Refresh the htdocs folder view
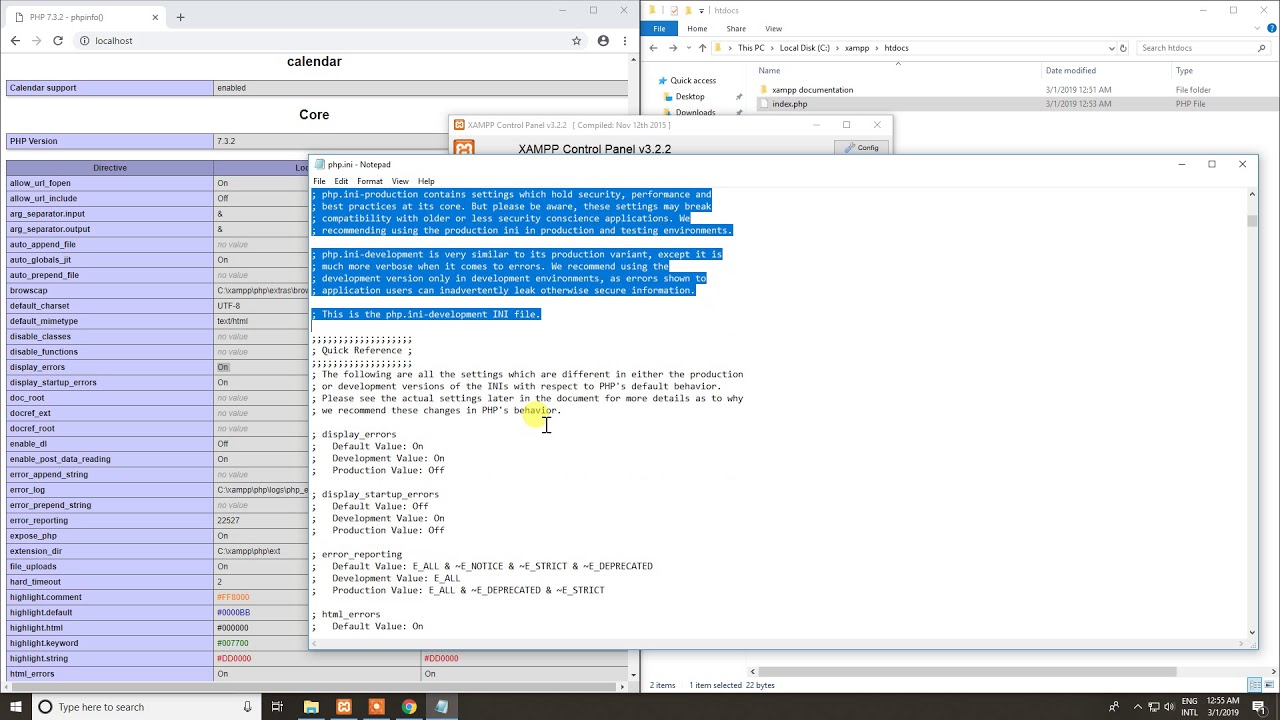Screen dimensions: 1280x720 1123,48
